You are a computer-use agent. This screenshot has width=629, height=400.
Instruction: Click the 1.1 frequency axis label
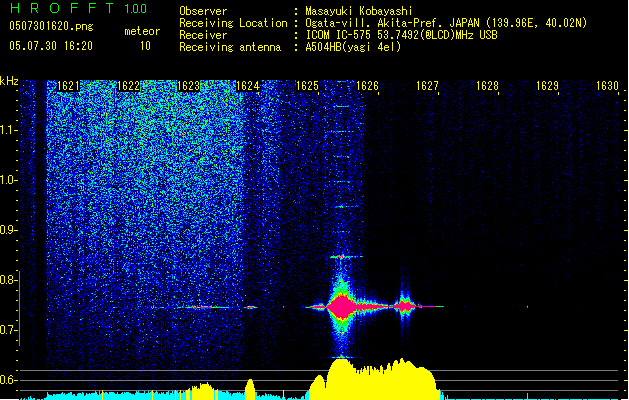tap(8, 130)
